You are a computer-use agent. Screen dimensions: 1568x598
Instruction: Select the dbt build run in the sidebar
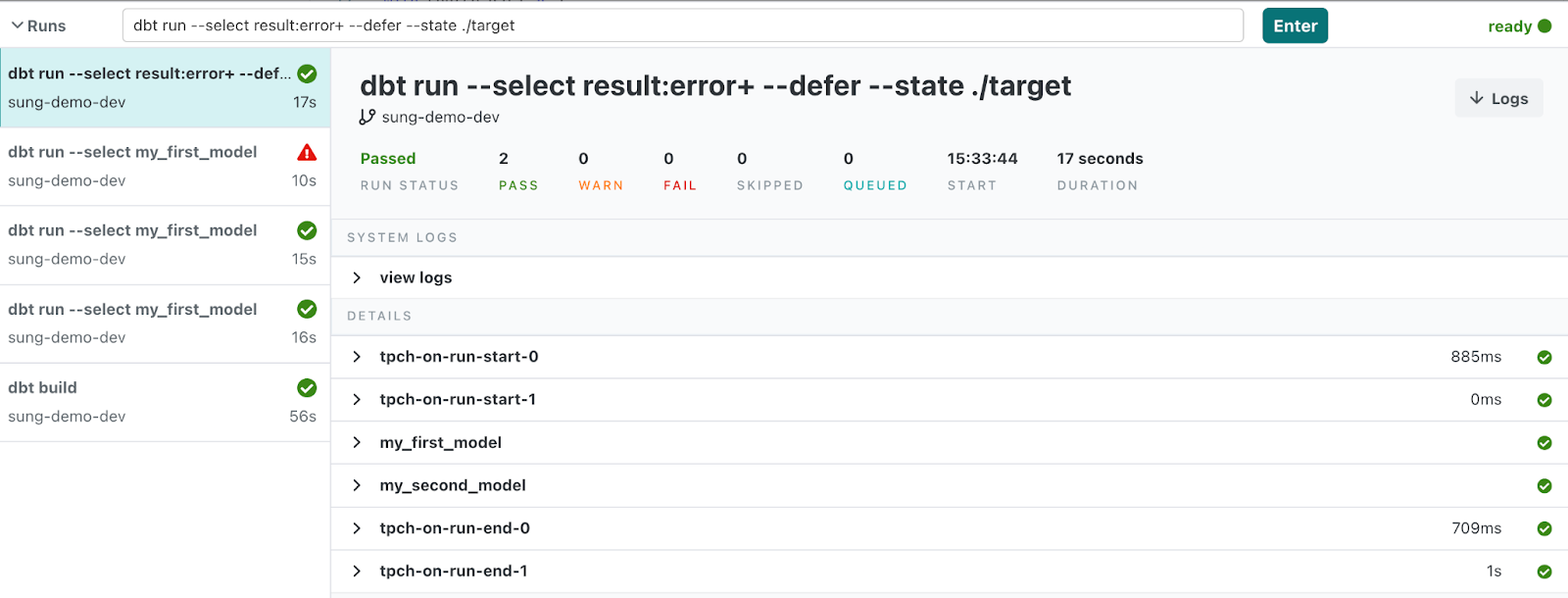click(147, 401)
